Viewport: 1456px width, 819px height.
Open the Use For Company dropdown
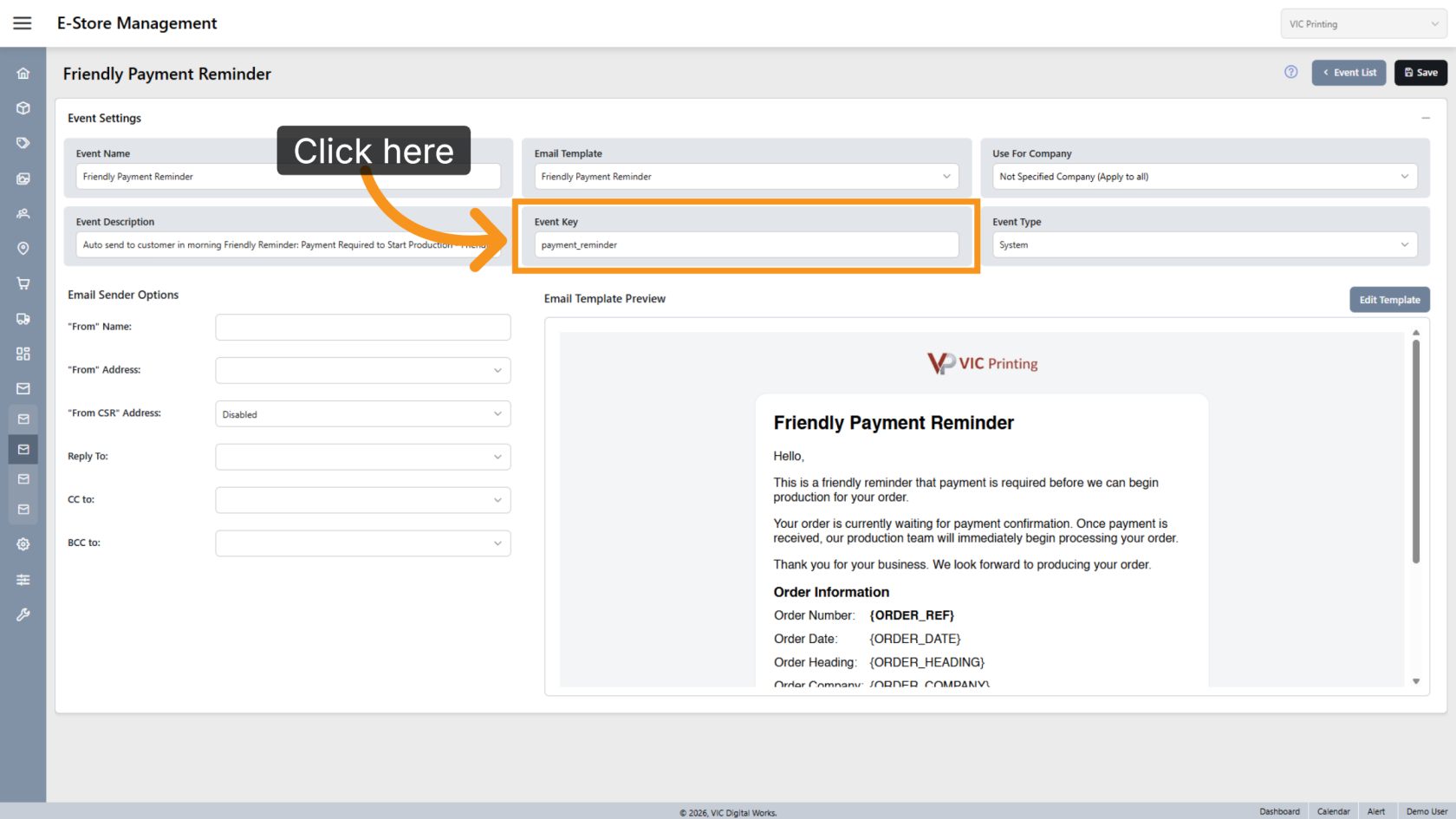(1205, 177)
